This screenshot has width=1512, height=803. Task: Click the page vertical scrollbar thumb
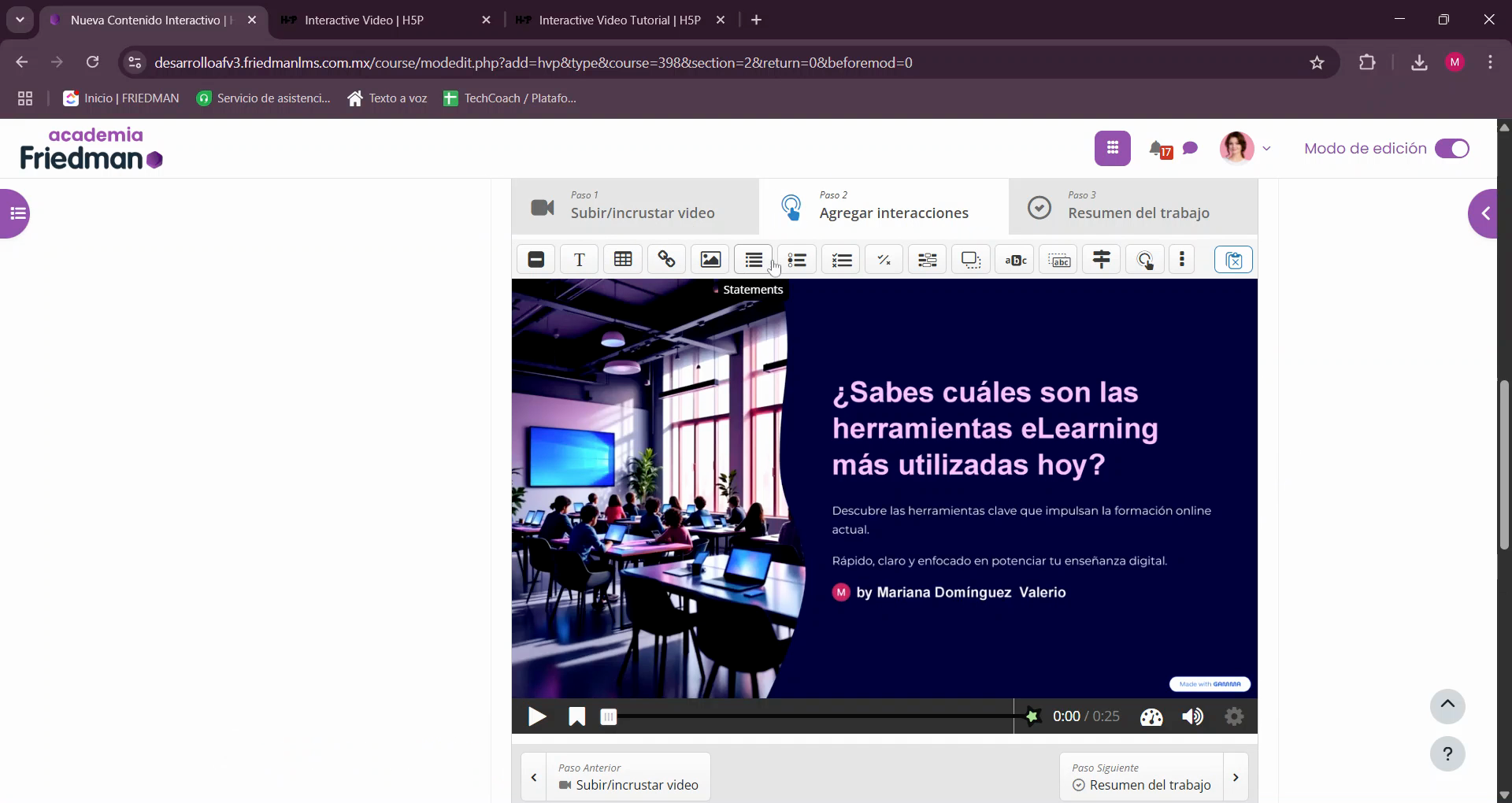1504,464
